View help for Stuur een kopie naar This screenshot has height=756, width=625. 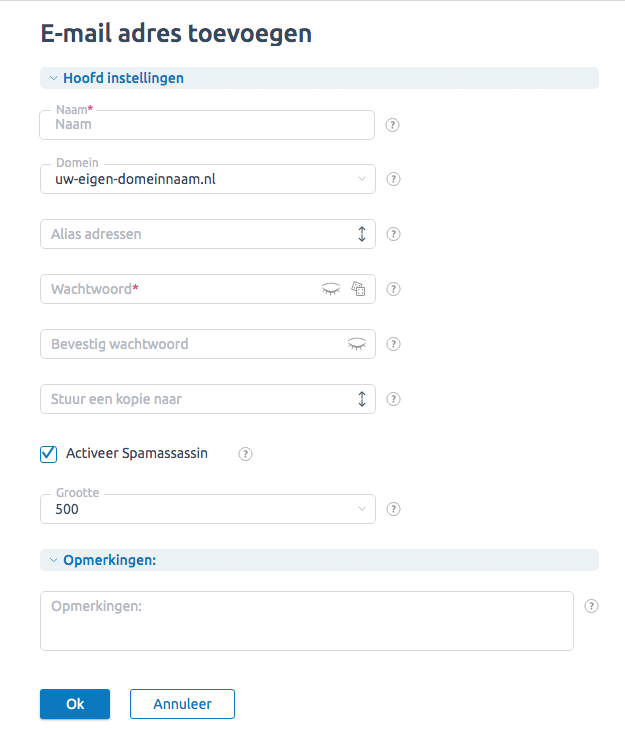point(393,399)
